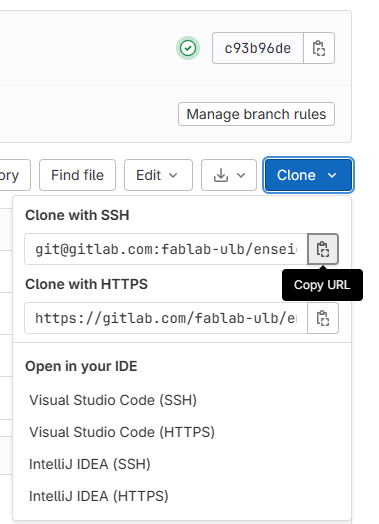
Task: Click the download source code icon
Action: [x=221, y=175]
